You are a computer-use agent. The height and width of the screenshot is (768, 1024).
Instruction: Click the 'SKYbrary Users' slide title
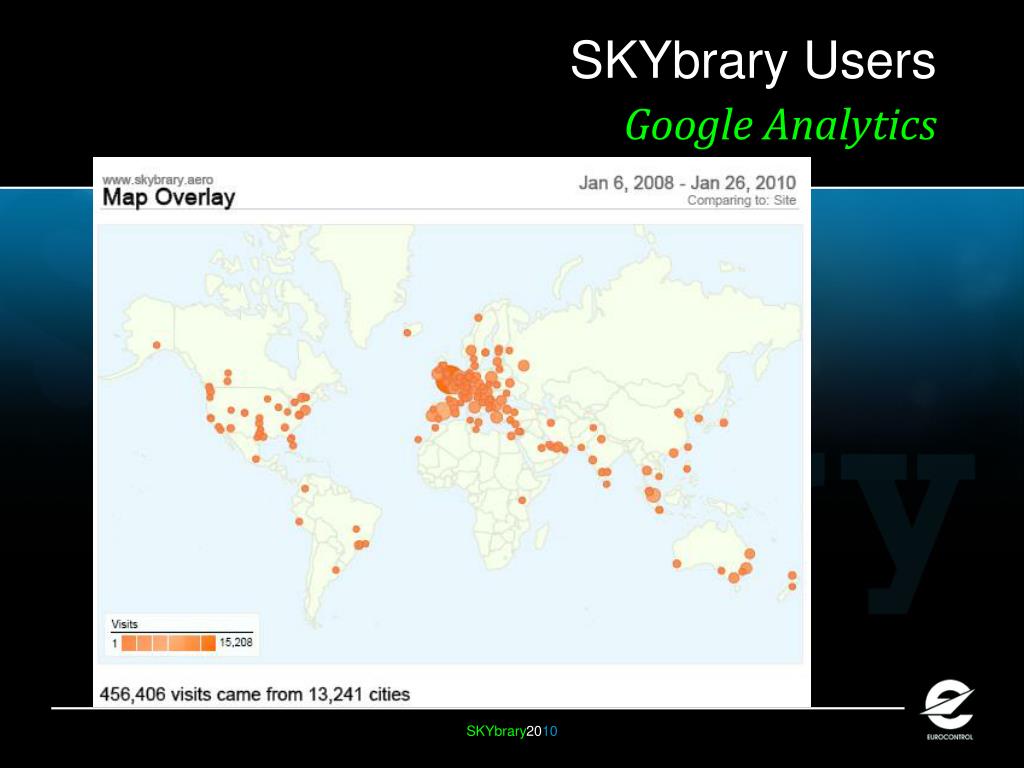pos(753,61)
